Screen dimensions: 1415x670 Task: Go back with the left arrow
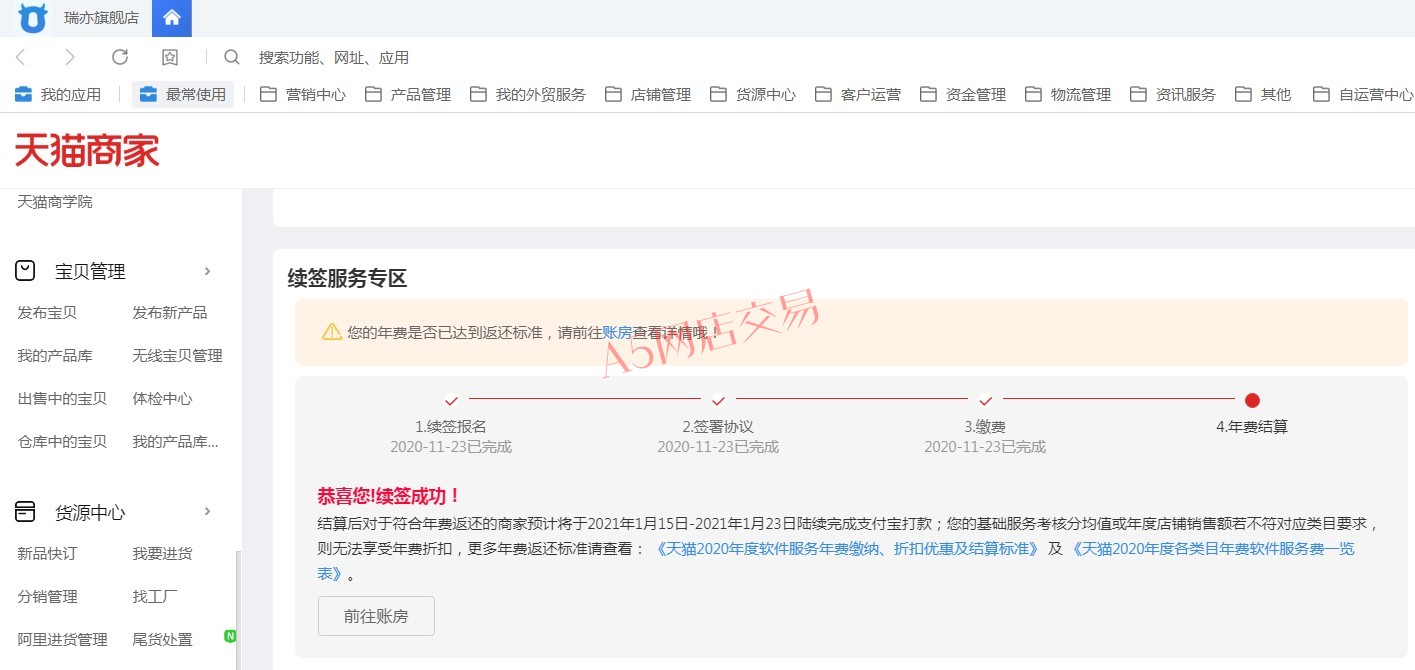(21, 57)
